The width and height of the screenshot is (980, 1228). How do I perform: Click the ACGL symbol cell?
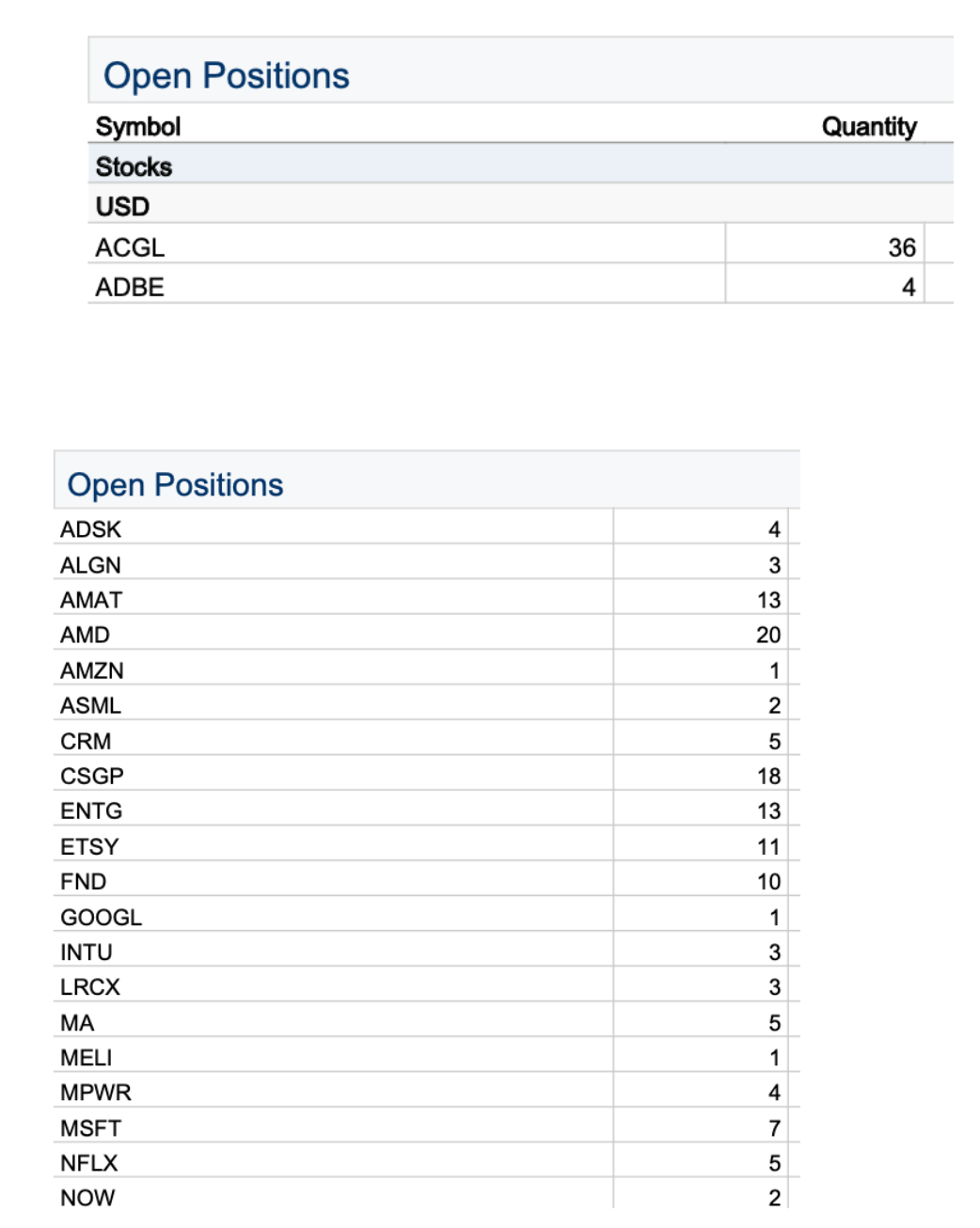[130, 247]
